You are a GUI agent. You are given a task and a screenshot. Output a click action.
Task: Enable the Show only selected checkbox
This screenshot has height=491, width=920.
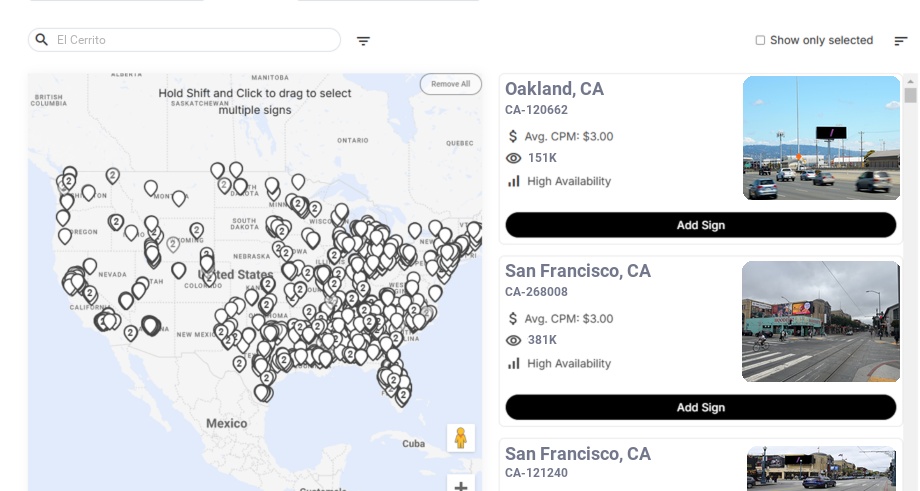[x=760, y=41]
